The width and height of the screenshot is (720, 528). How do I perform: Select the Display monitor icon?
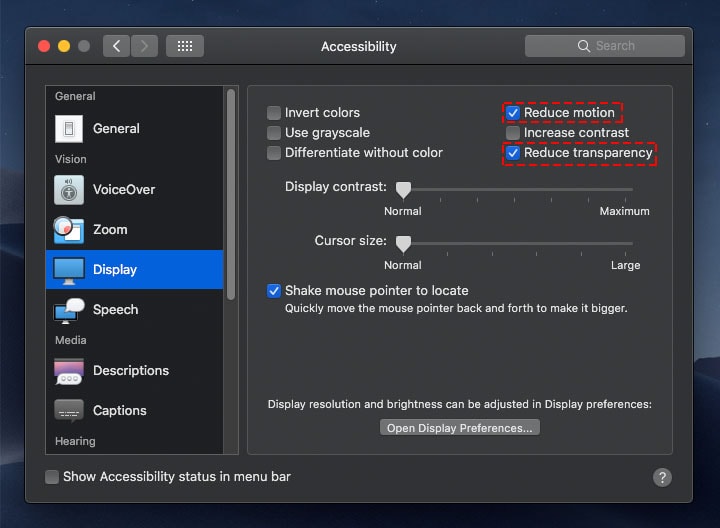69,269
